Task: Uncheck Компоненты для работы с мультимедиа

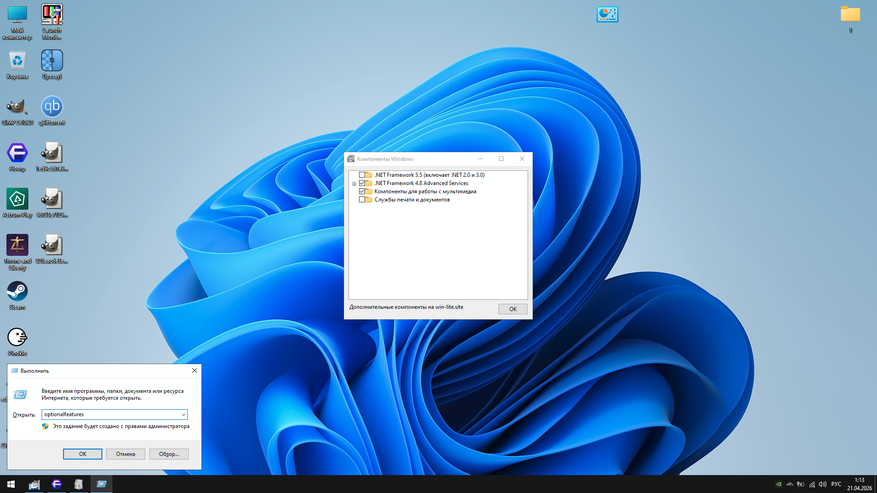Action: [x=362, y=192]
